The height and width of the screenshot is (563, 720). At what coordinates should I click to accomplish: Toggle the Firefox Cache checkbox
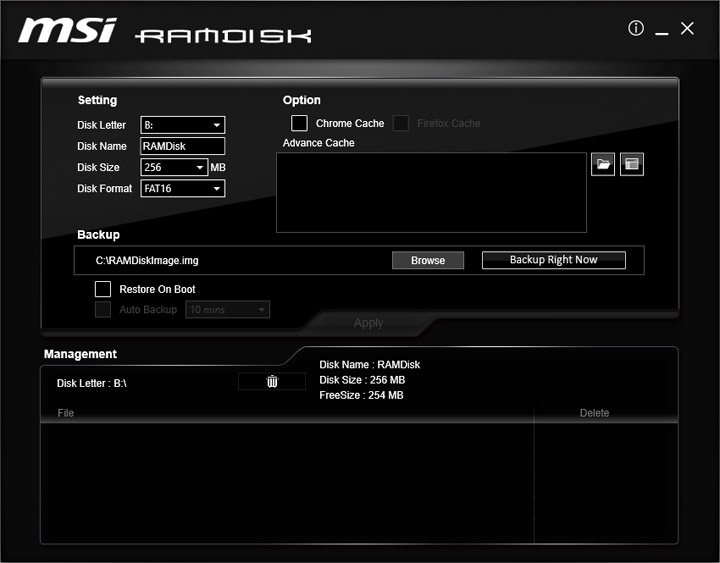click(x=401, y=123)
